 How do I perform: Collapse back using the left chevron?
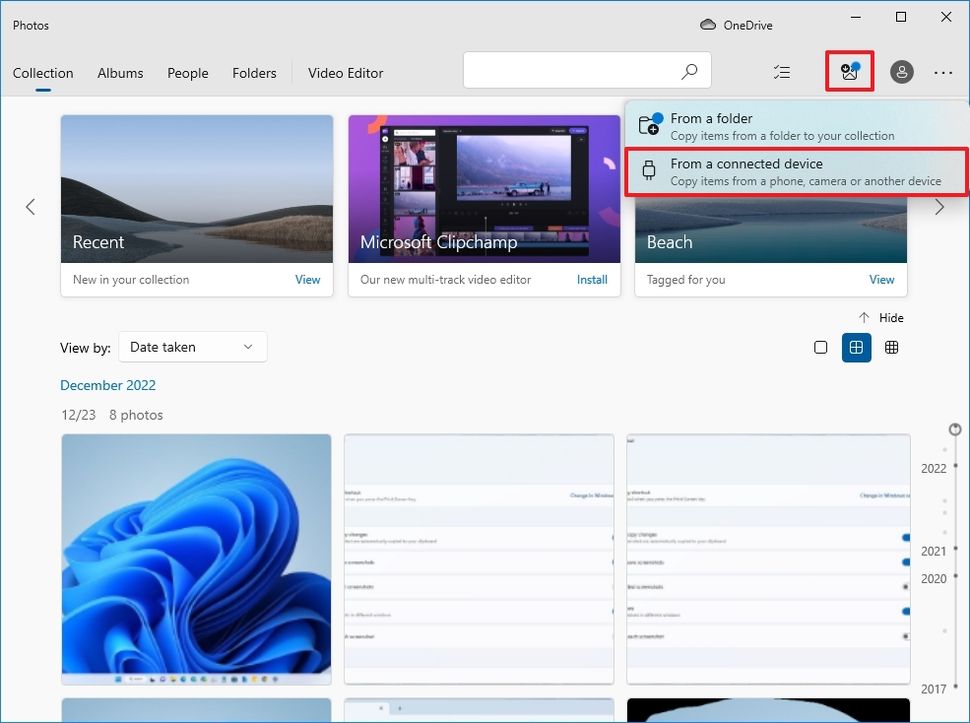coord(29,207)
